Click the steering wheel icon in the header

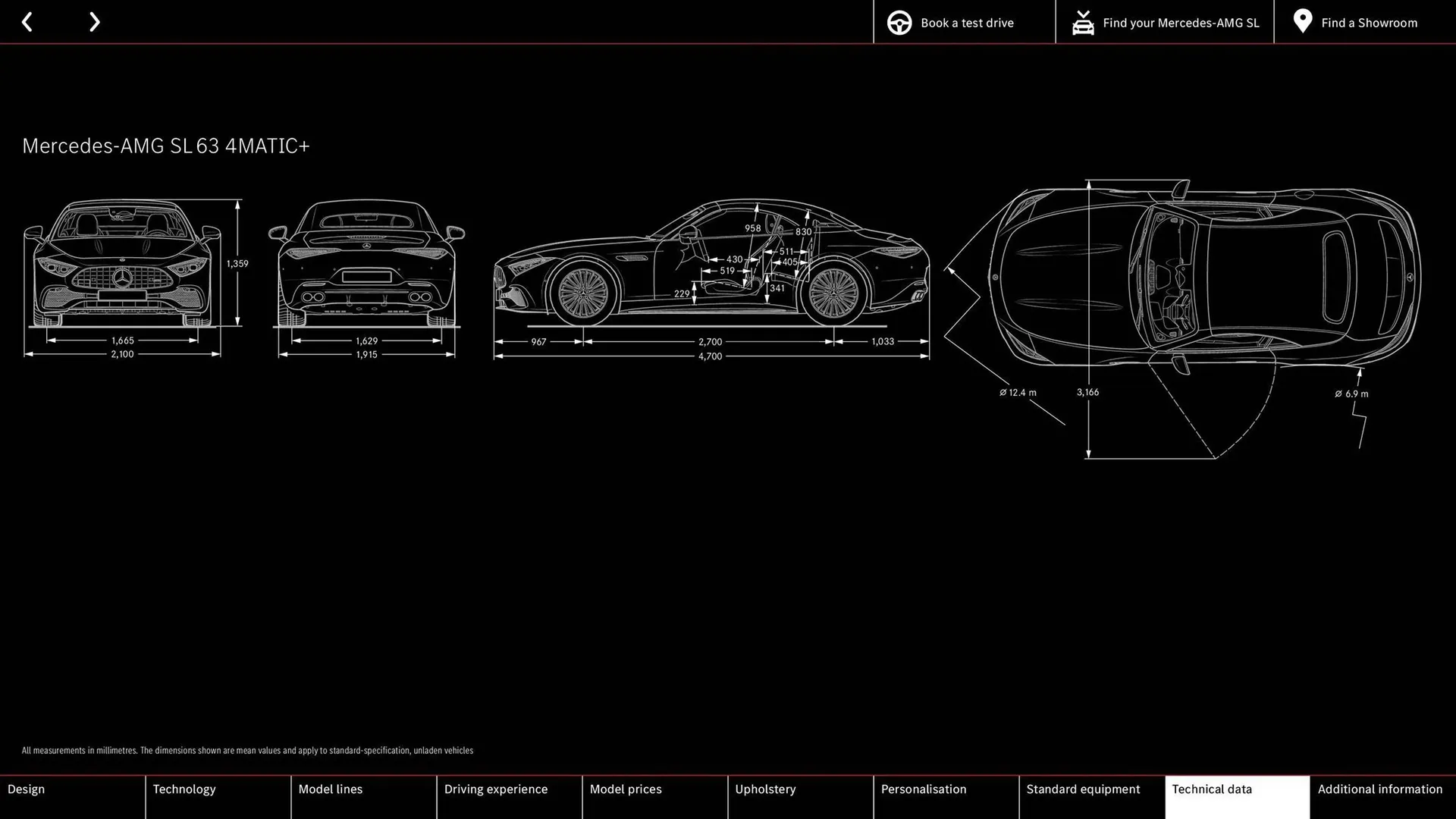(x=899, y=22)
